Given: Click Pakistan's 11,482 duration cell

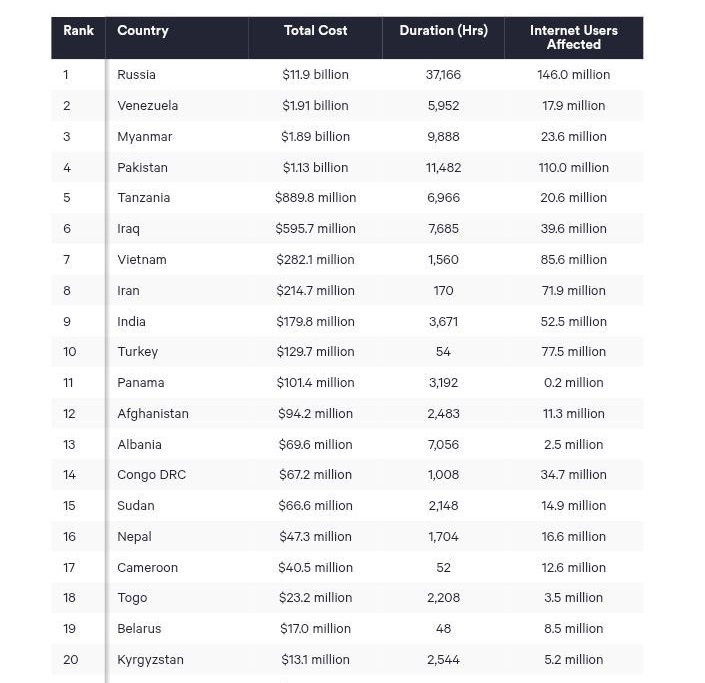Looking at the screenshot, I should (443, 168).
